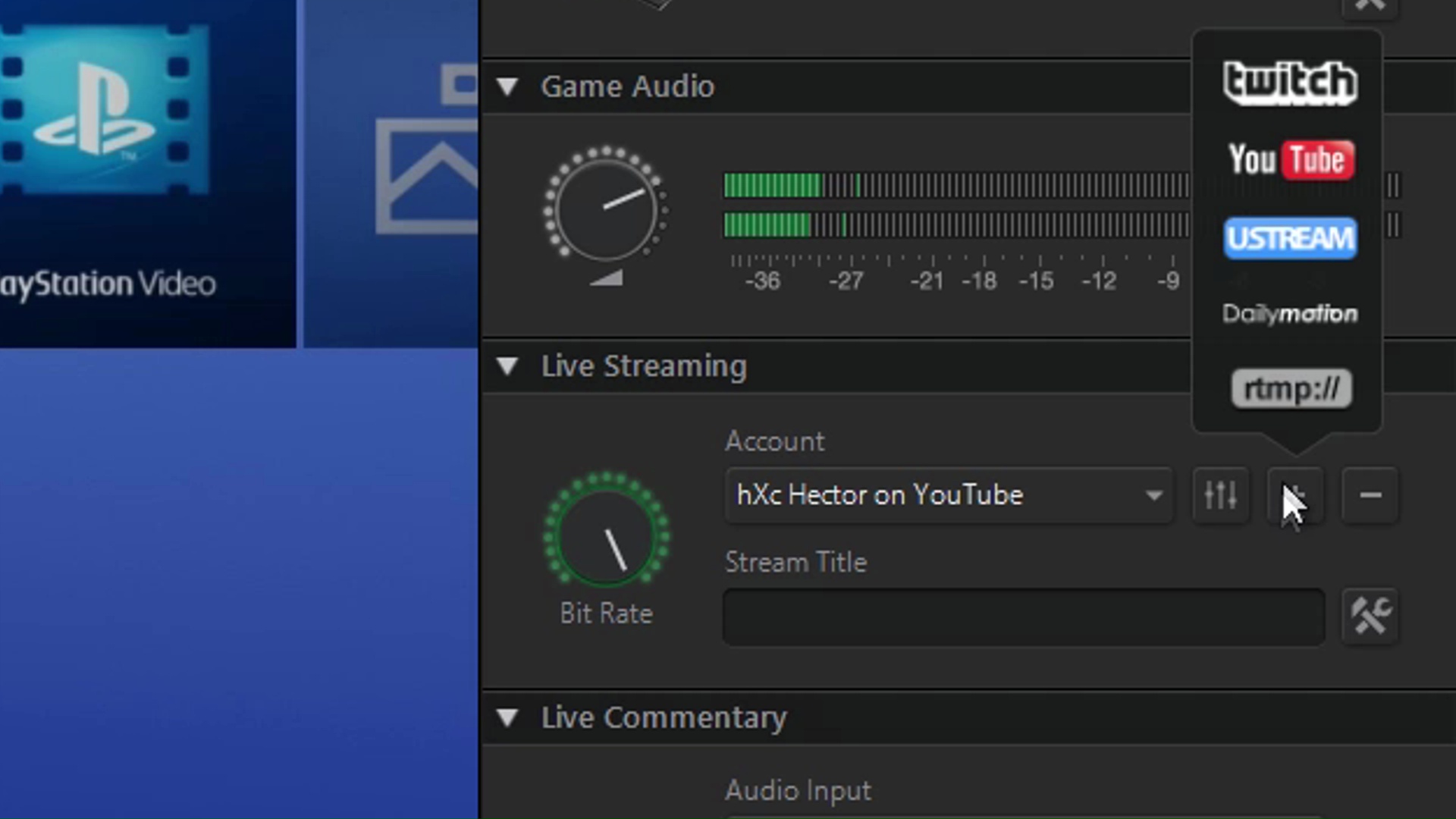
Task: Open stream title tools wrench icon
Action: coord(1370,616)
